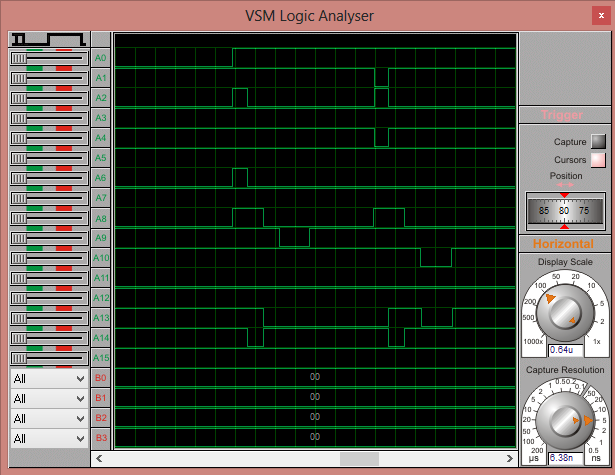Click the left arrow of horizontal scrollbar

(99, 458)
